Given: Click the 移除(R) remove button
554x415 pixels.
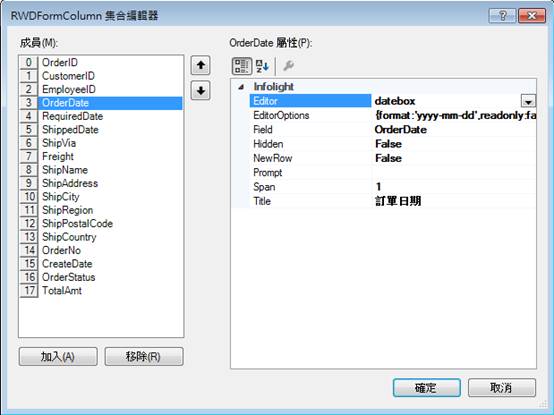Looking at the screenshot, I should tap(144, 357).
